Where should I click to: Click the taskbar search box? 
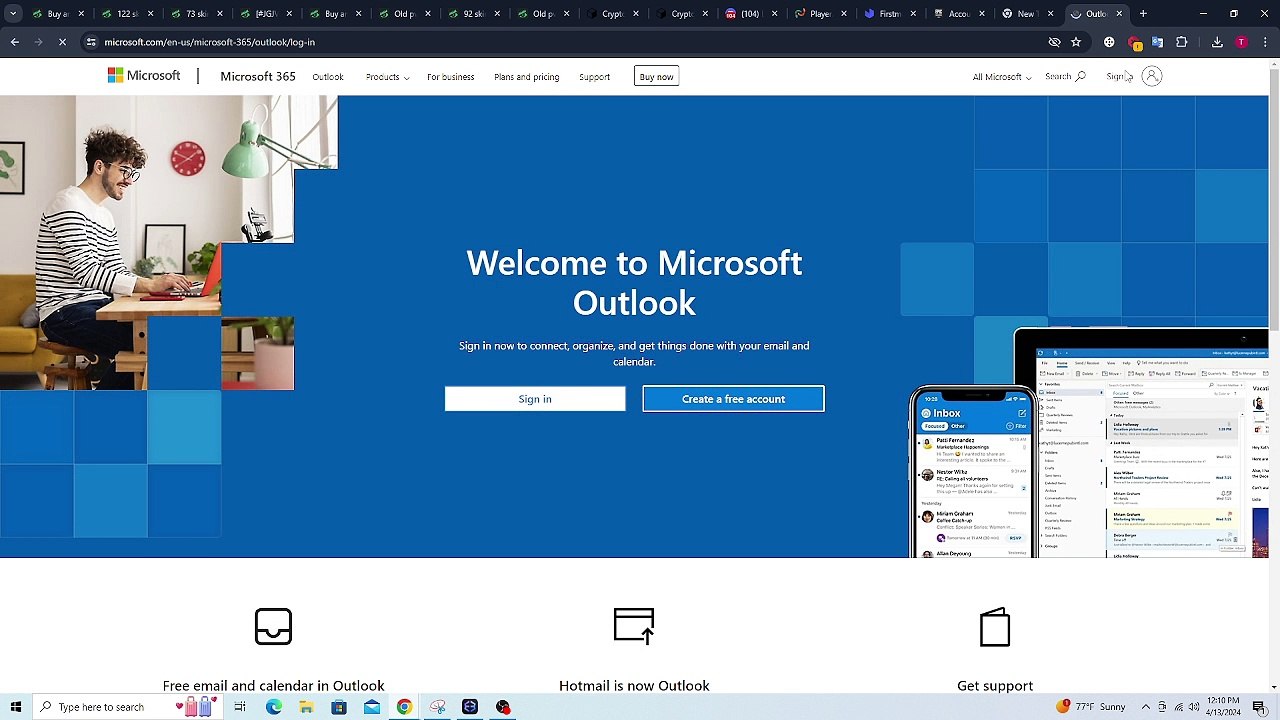point(130,707)
